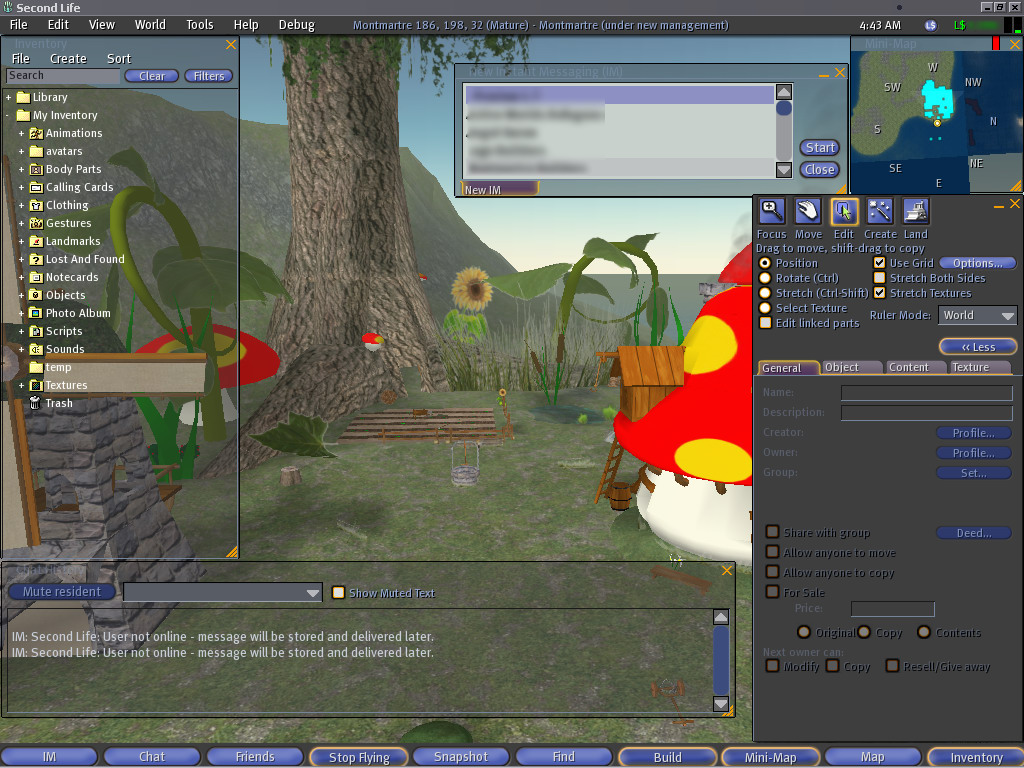The image size is (1024, 768).
Task: Enable the Show Muted Text checkbox
Action: point(338,593)
